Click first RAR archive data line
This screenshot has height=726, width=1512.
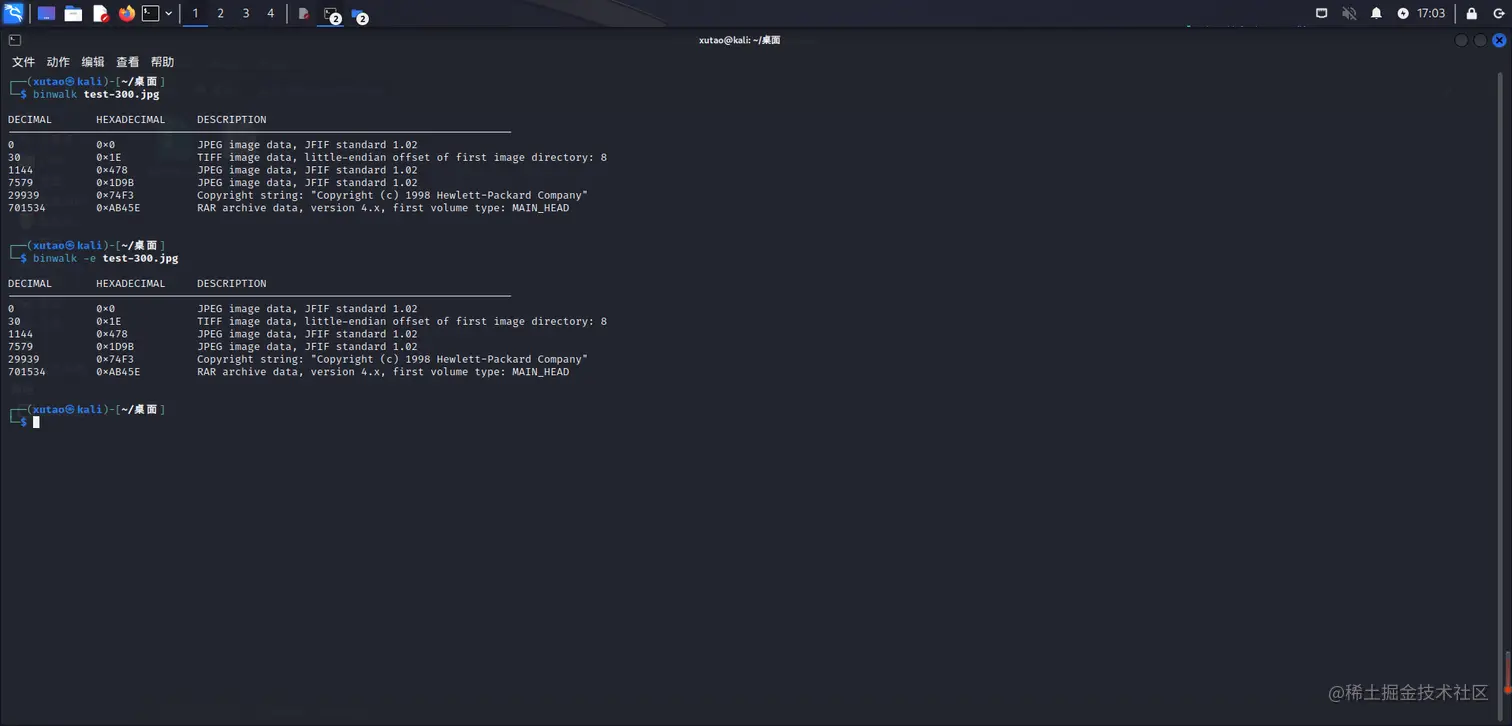[x=383, y=208]
